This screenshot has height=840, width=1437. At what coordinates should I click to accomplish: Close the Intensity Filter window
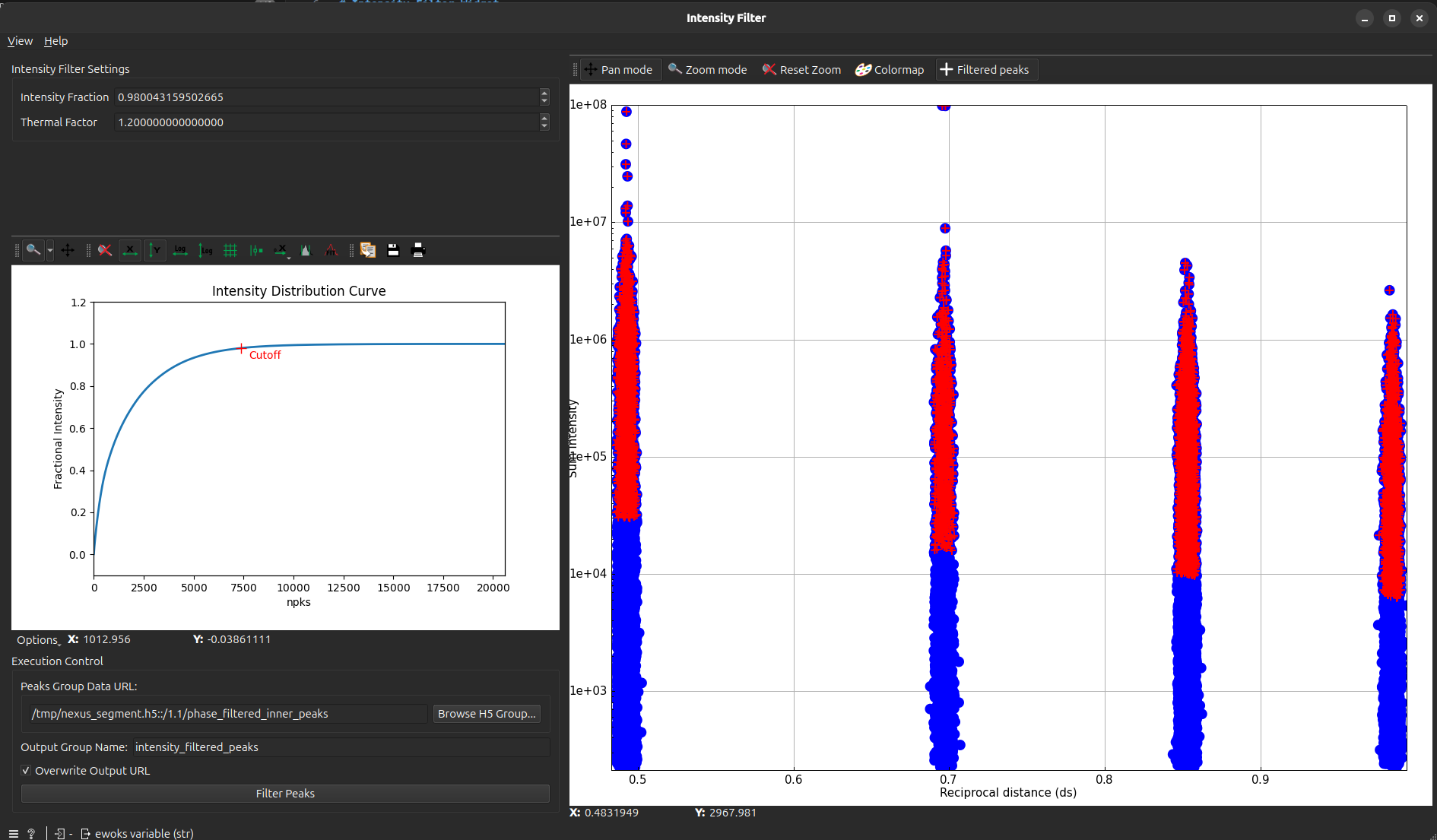point(1420,18)
